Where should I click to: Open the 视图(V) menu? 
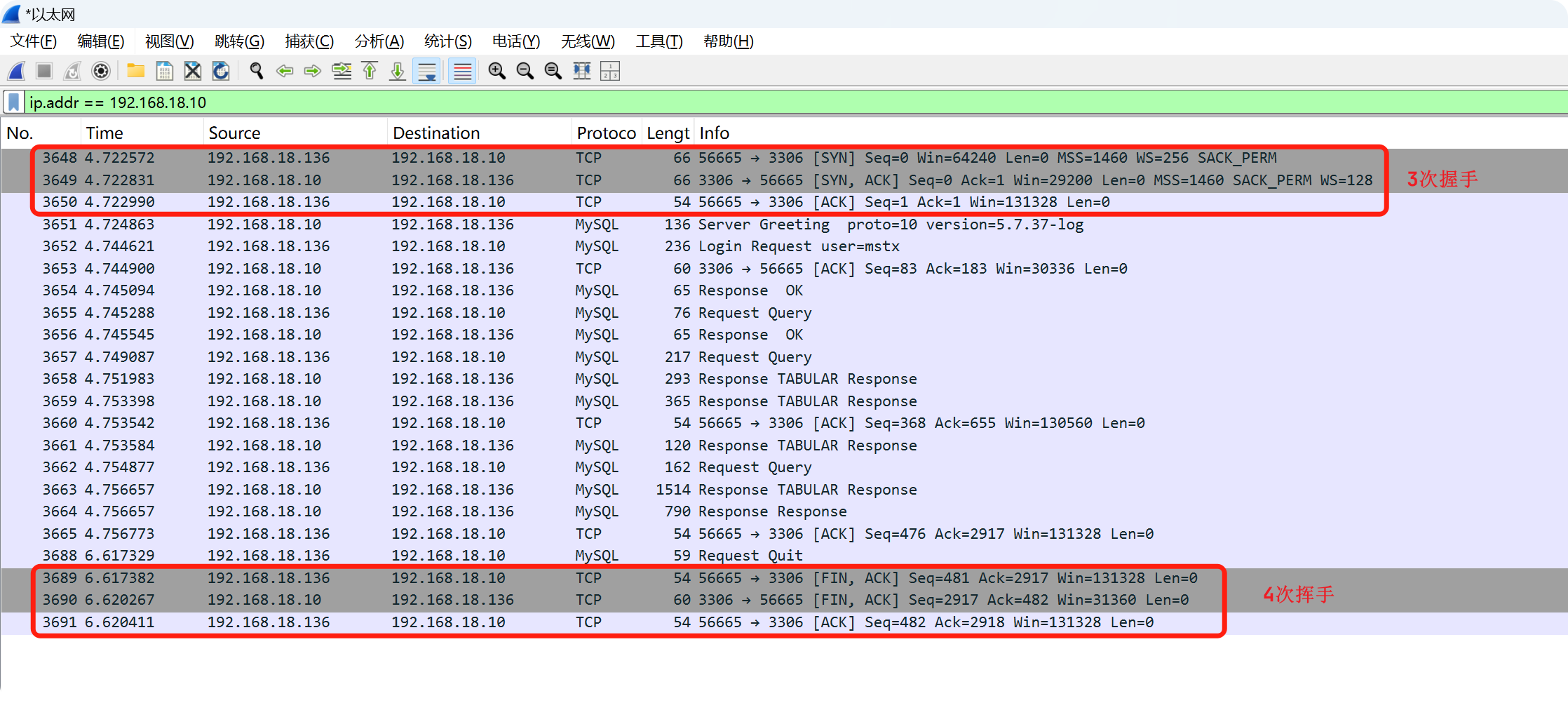(x=169, y=41)
